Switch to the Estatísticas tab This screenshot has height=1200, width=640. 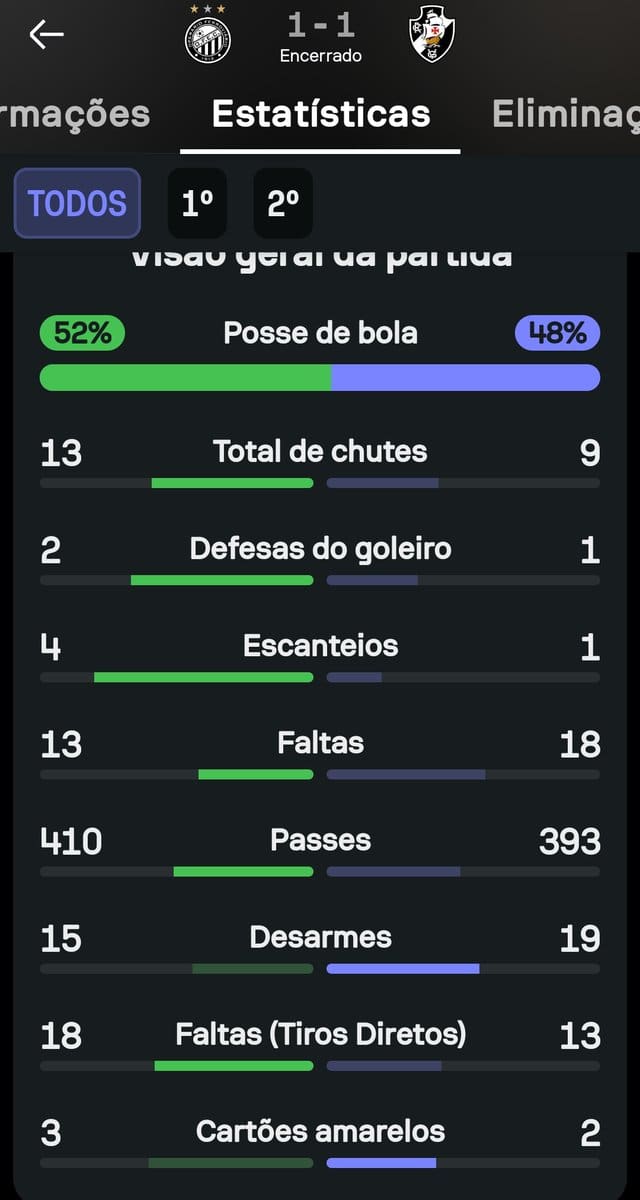click(321, 114)
